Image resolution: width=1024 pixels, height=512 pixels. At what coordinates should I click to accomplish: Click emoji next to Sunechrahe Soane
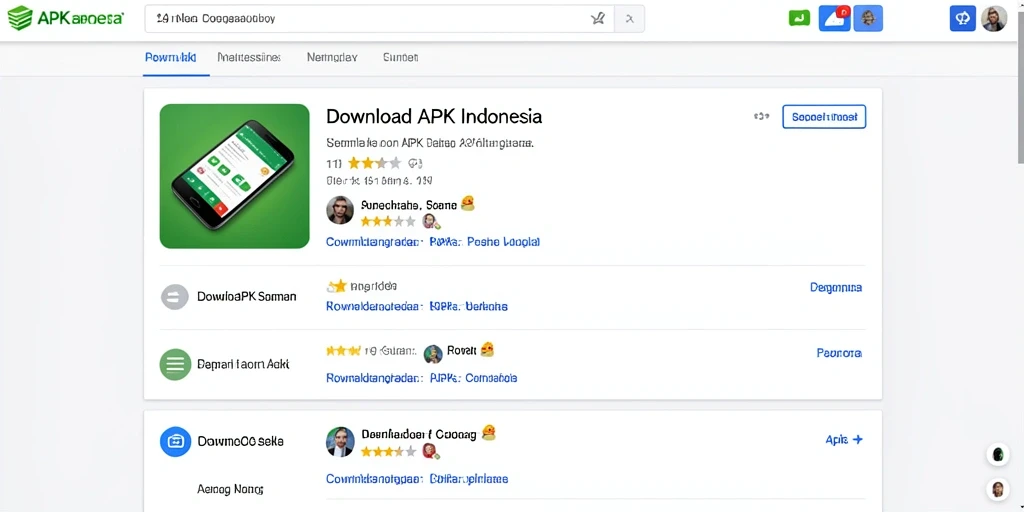click(467, 204)
